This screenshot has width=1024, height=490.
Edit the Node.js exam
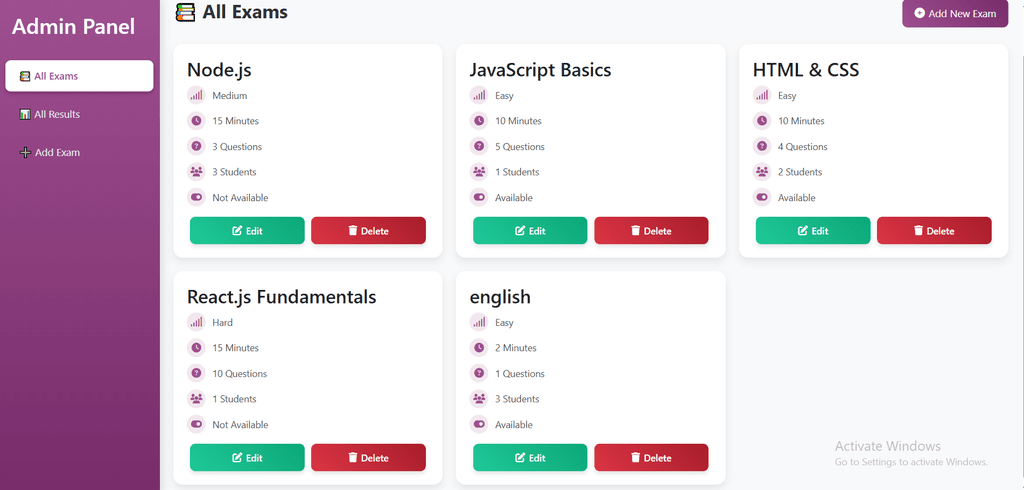(247, 230)
